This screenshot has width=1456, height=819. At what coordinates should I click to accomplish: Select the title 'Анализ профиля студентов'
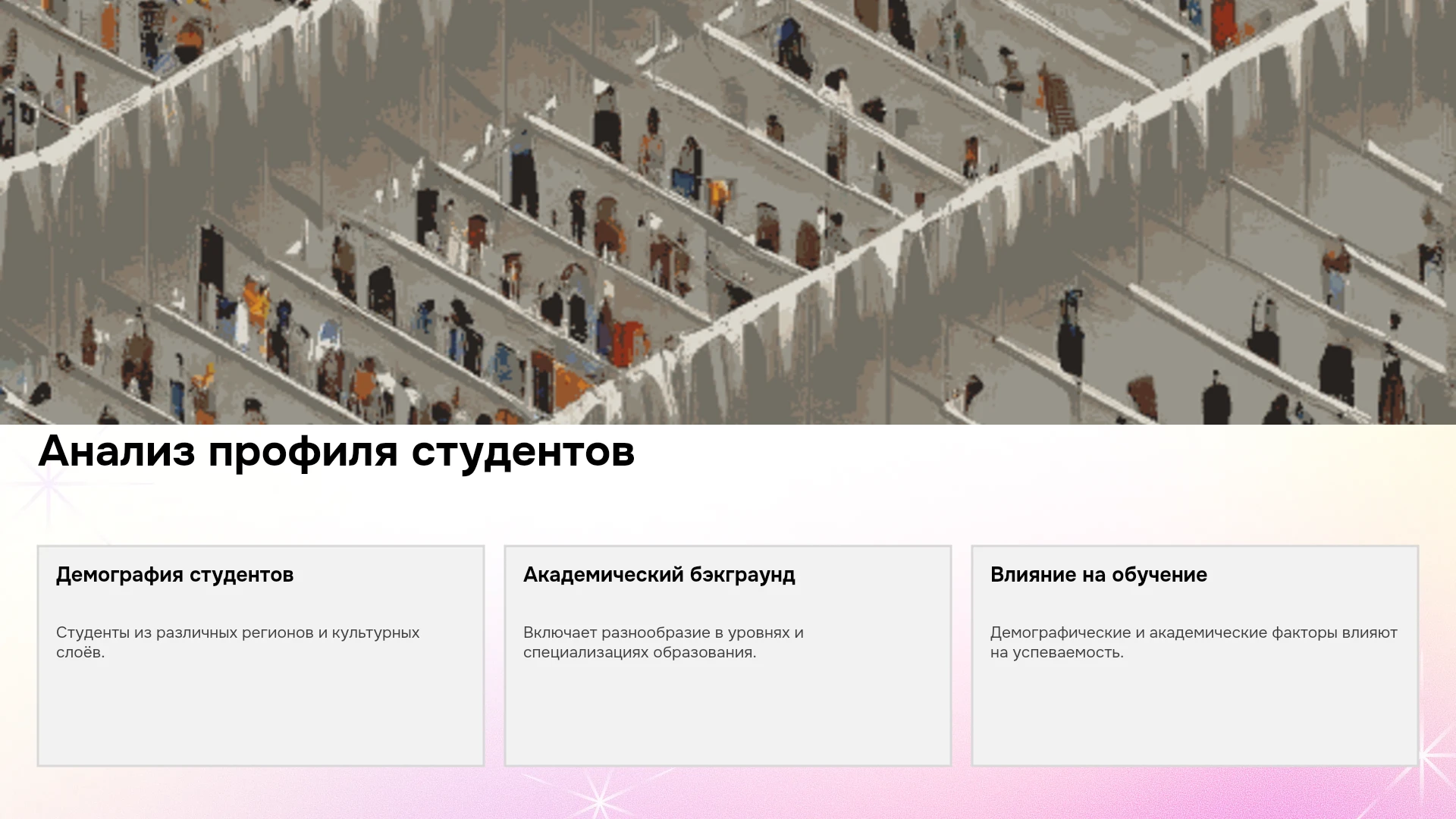(337, 452)
